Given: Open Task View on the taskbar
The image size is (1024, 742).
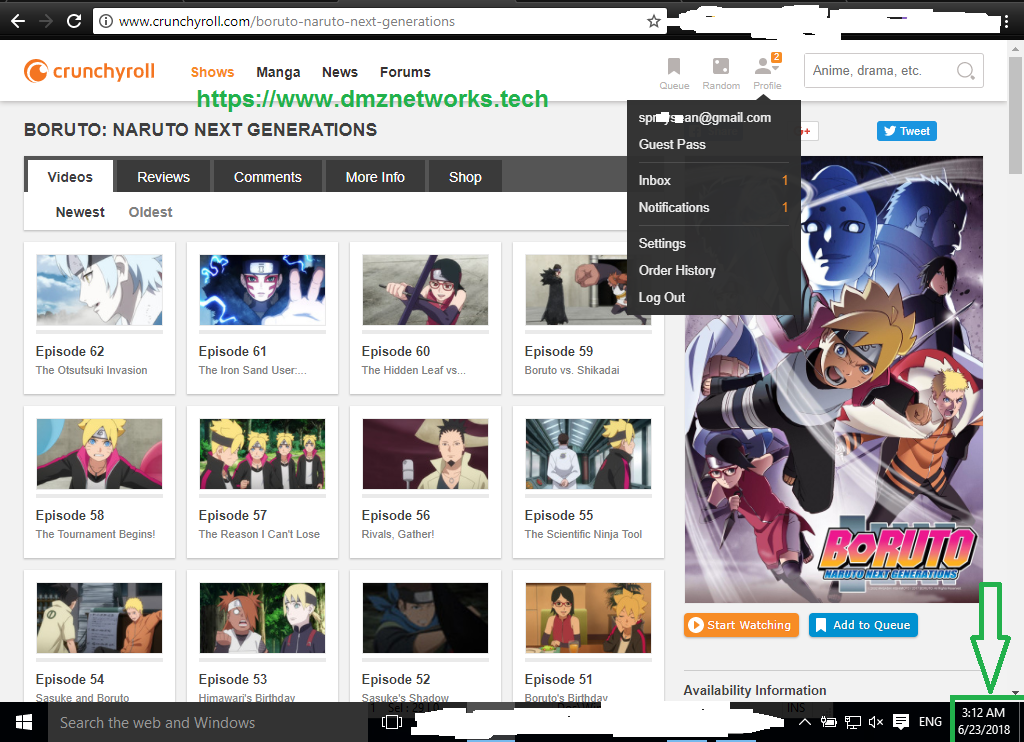Looking at the screenshot, I should [x=391, y=722].
